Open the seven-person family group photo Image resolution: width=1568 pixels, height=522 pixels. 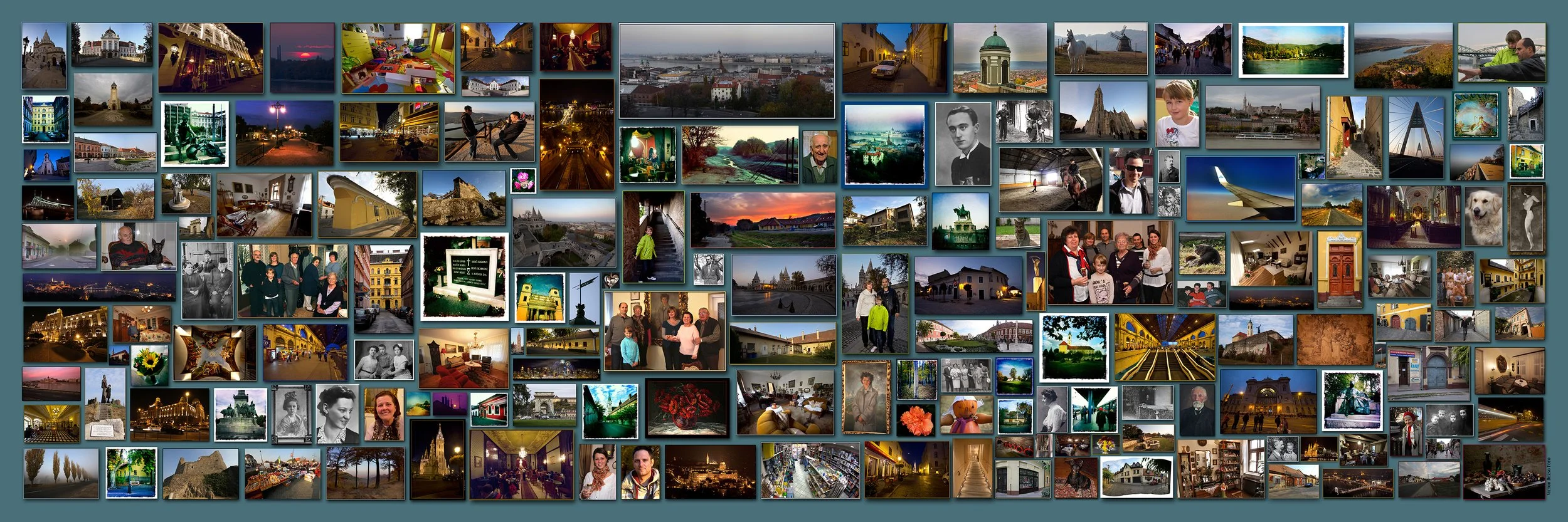[1110, 263]
